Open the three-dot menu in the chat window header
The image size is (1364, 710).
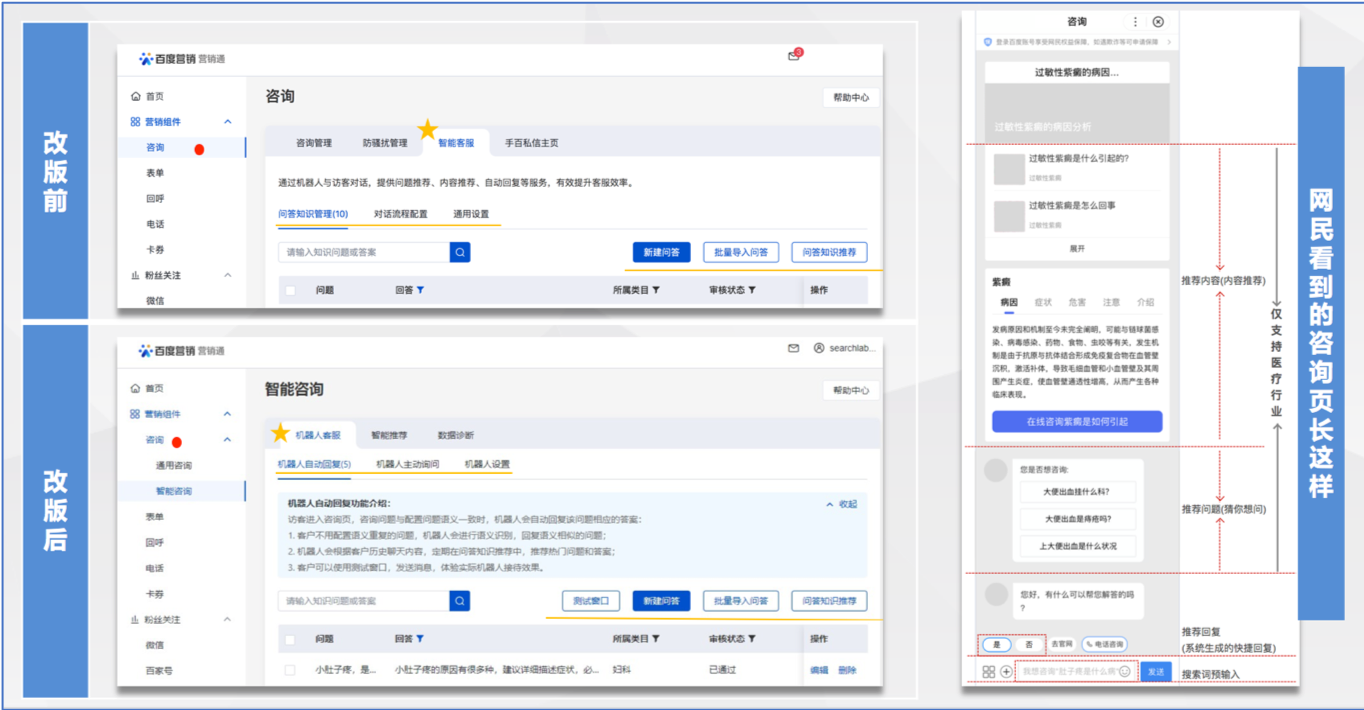(1135, 22)
